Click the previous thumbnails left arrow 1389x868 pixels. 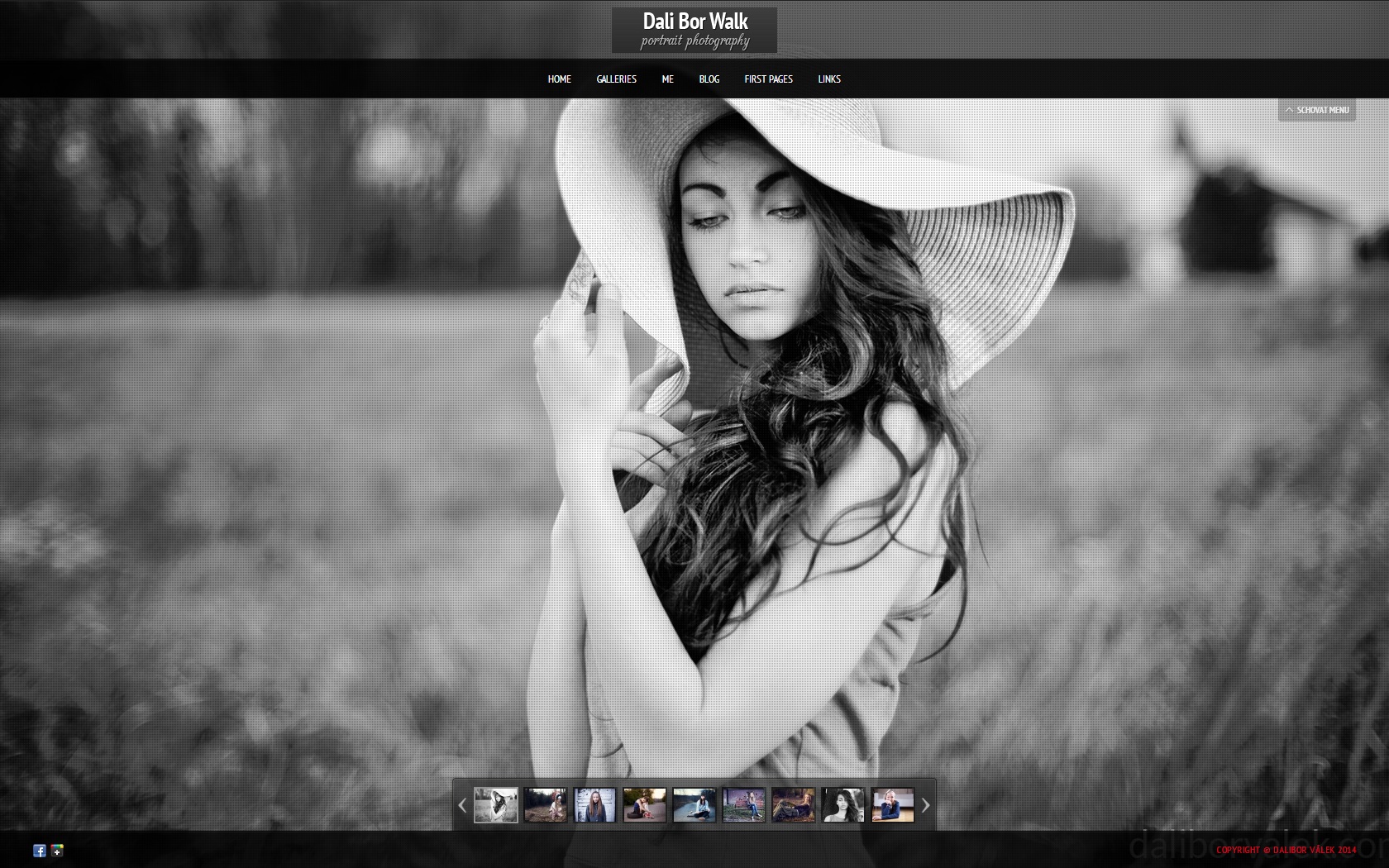(462, 805)
